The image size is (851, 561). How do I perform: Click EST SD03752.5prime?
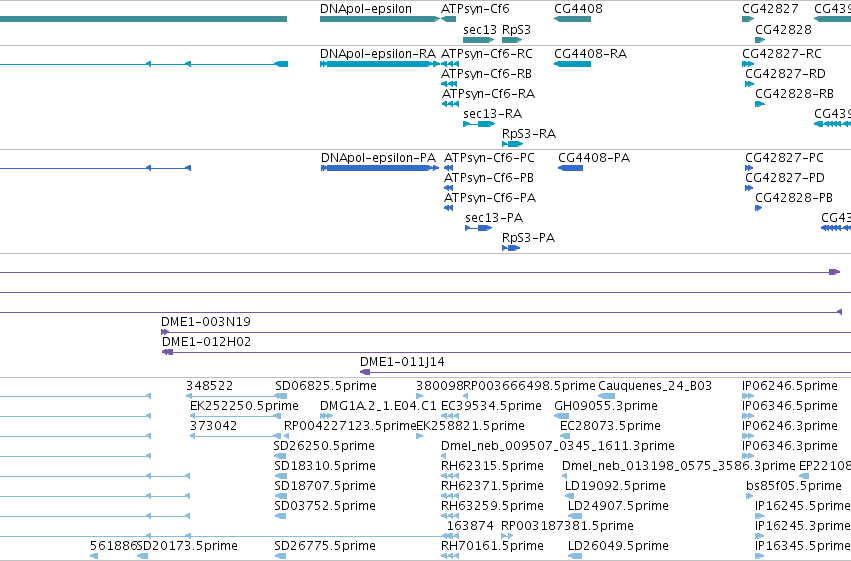[325, 506]
